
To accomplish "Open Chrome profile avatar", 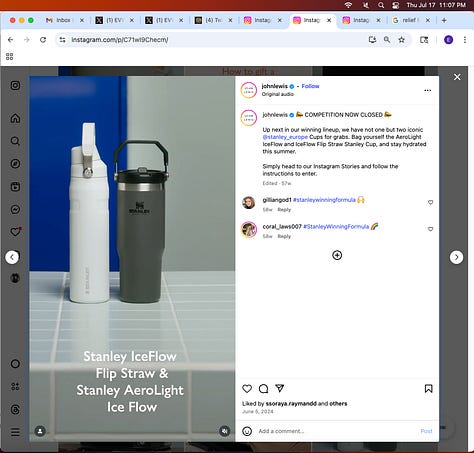I will pyautogui.click(x=449, y=40).
